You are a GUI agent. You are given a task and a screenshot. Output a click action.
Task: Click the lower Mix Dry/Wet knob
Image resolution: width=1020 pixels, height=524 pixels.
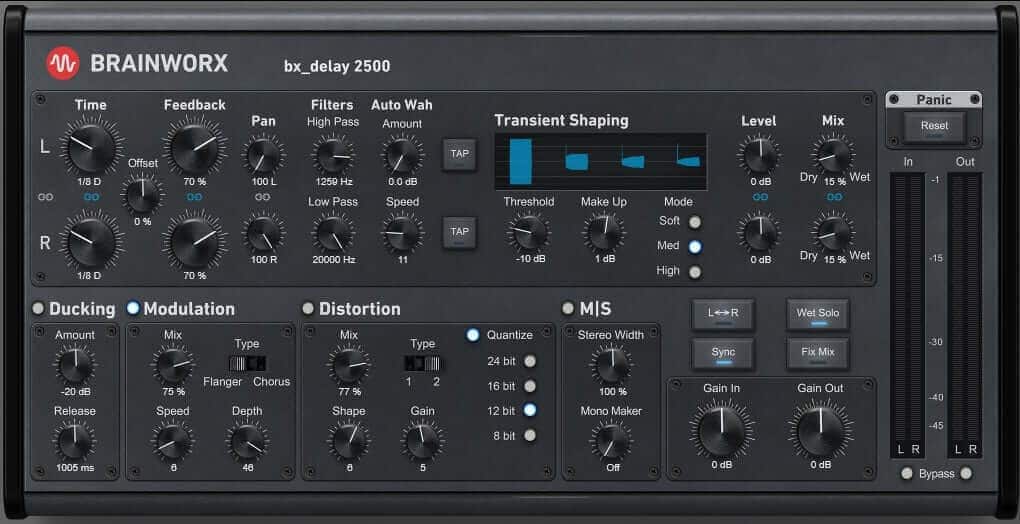click(x=833, y=234)
